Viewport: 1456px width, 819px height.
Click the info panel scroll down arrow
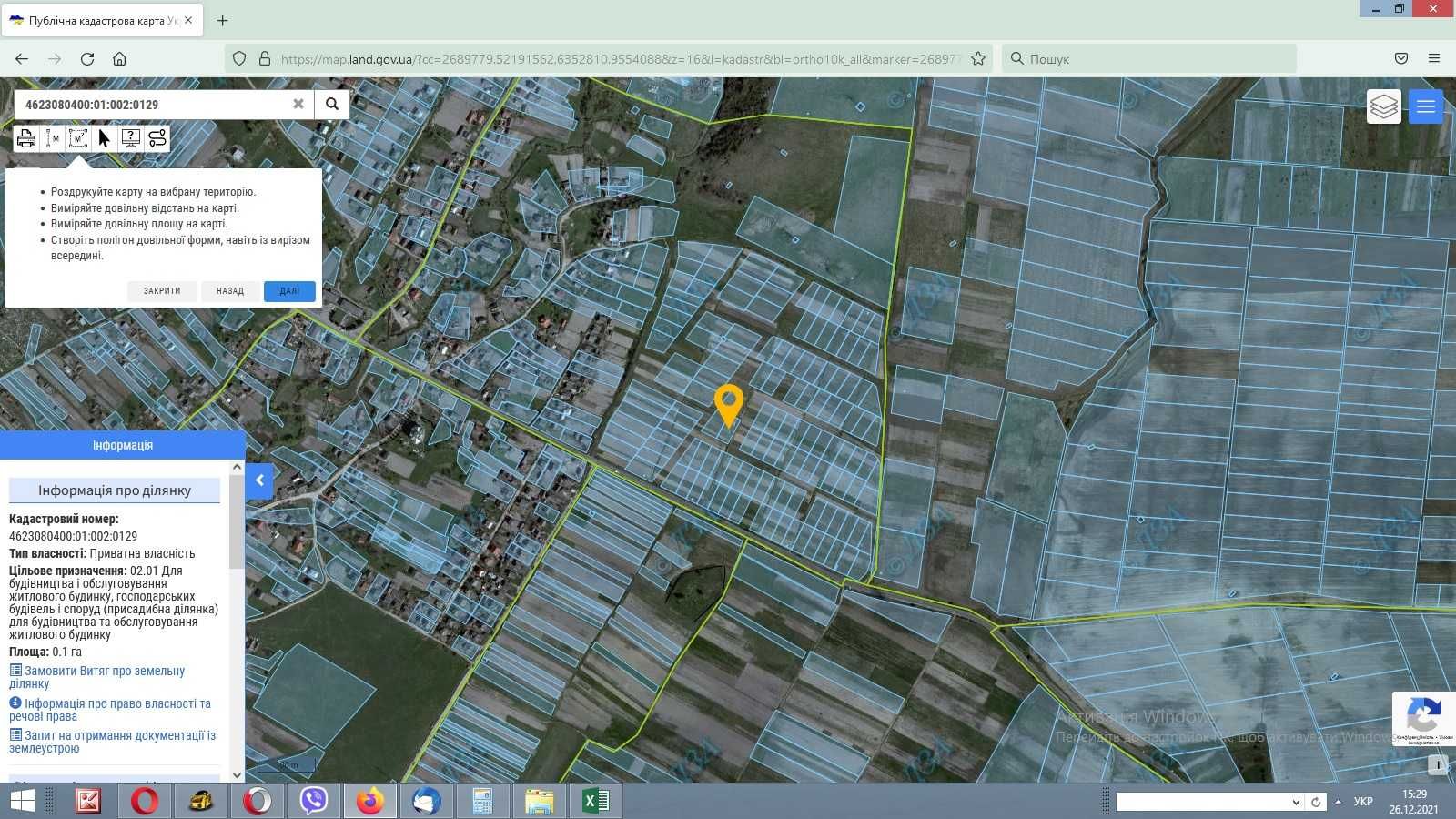(237, 774)
